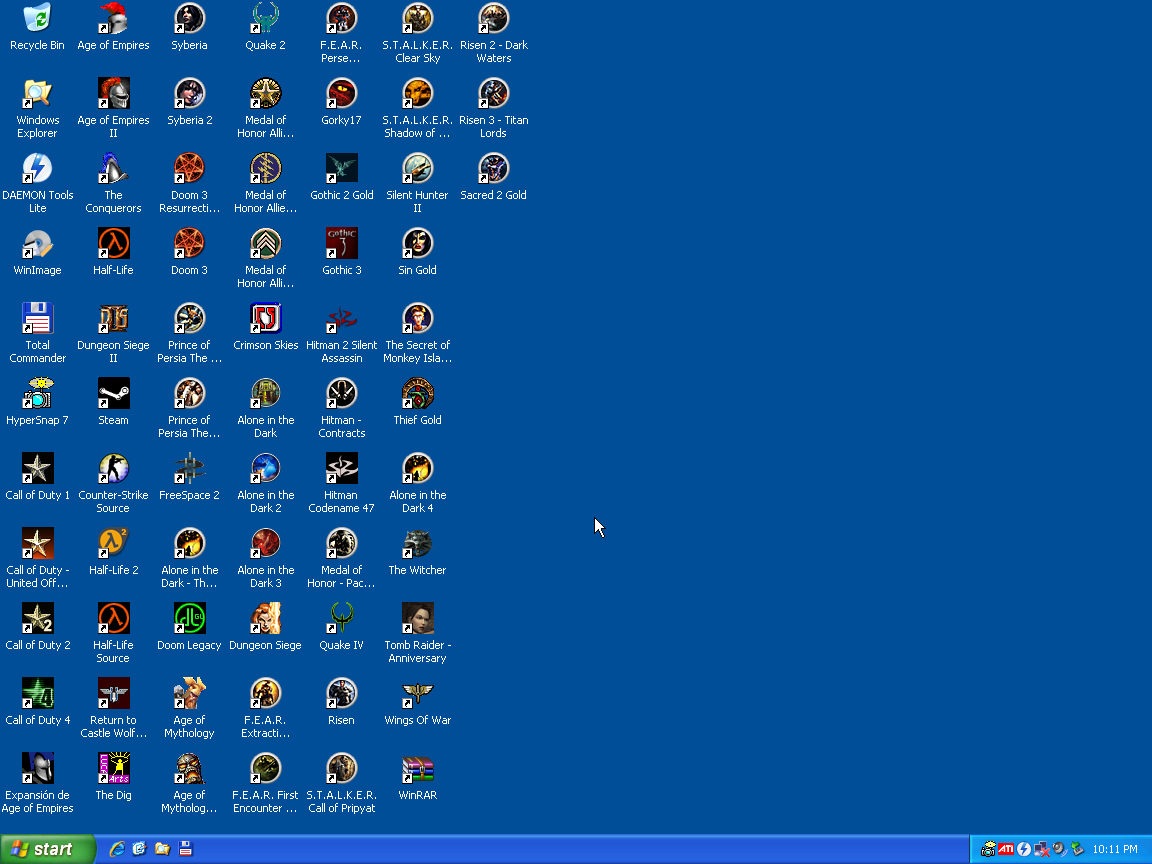The width and height of the screenshot is (1152, 864).
Task: Select the WinImage desktop icon
Action: [37, 244]
